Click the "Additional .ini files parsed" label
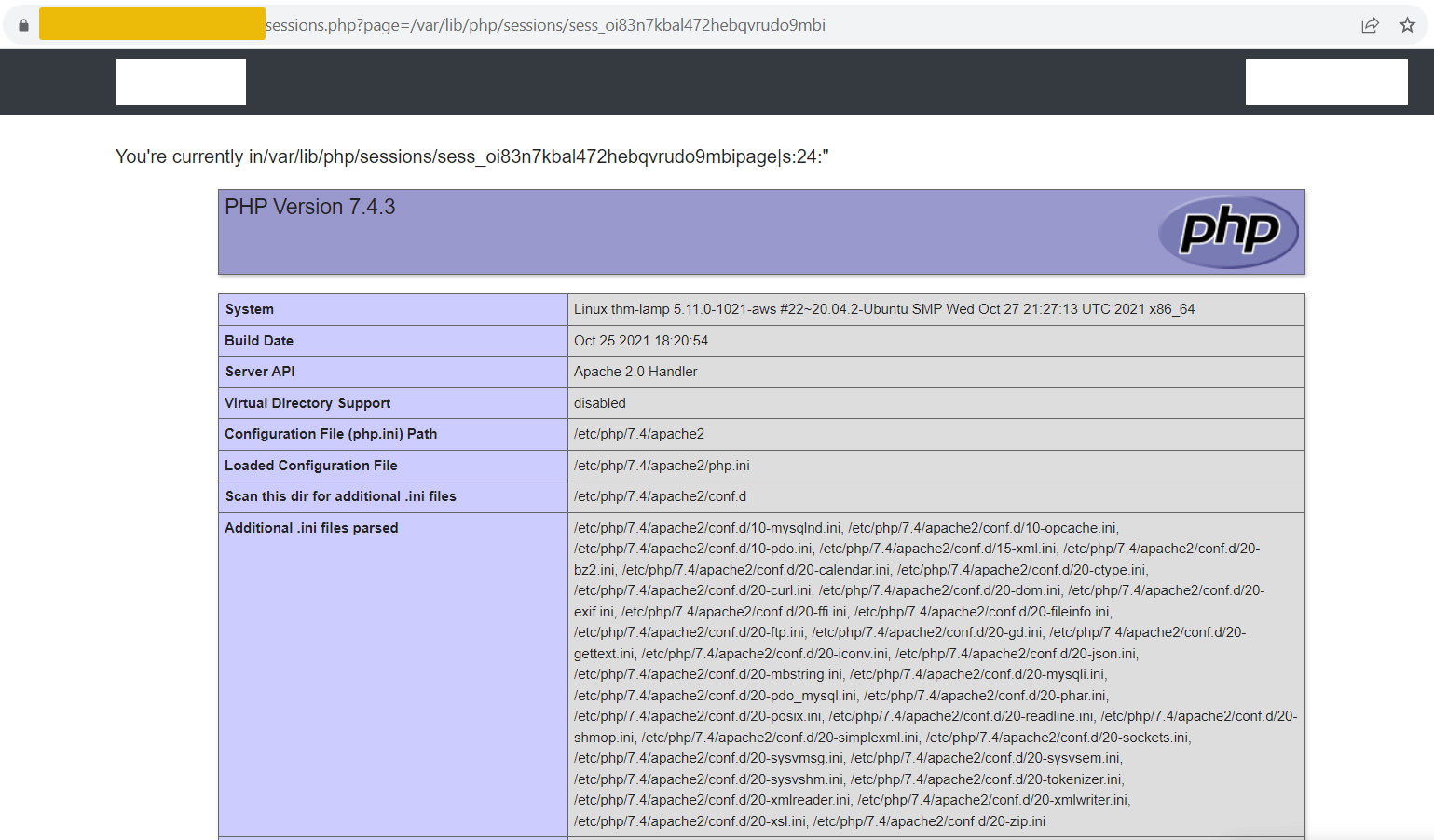Screen dimensions: 1434x840 tap(311, 528)
